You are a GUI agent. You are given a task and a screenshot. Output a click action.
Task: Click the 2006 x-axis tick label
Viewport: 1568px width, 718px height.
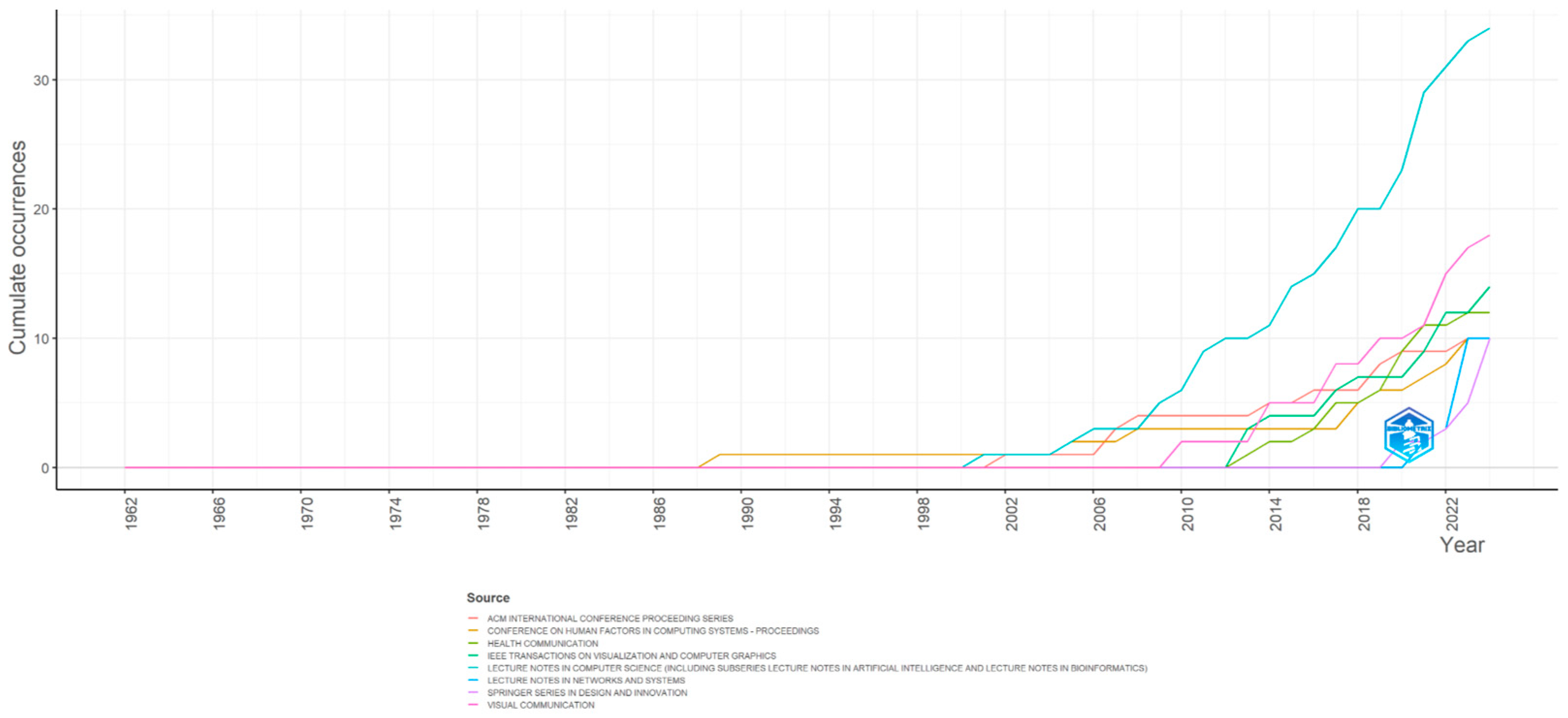1099,513
